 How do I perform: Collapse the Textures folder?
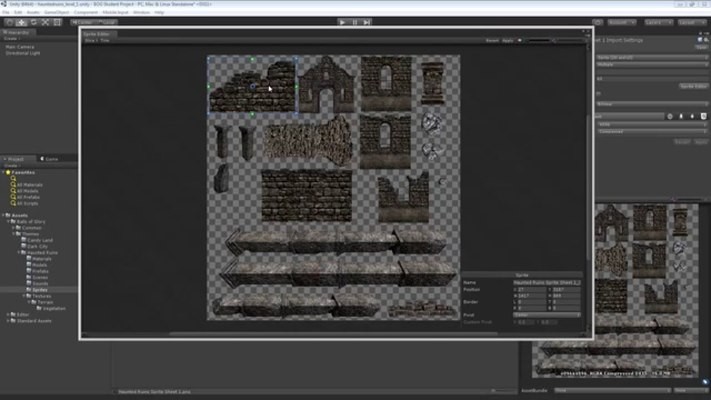[x=24, y=296]
